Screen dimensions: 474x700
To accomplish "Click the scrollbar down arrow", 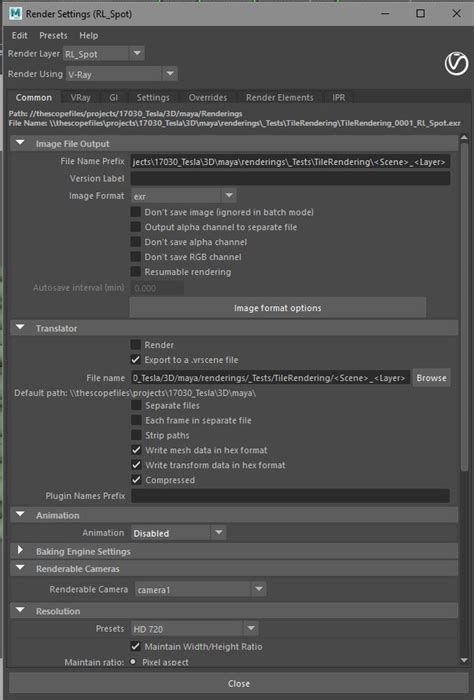I will 464,660.
